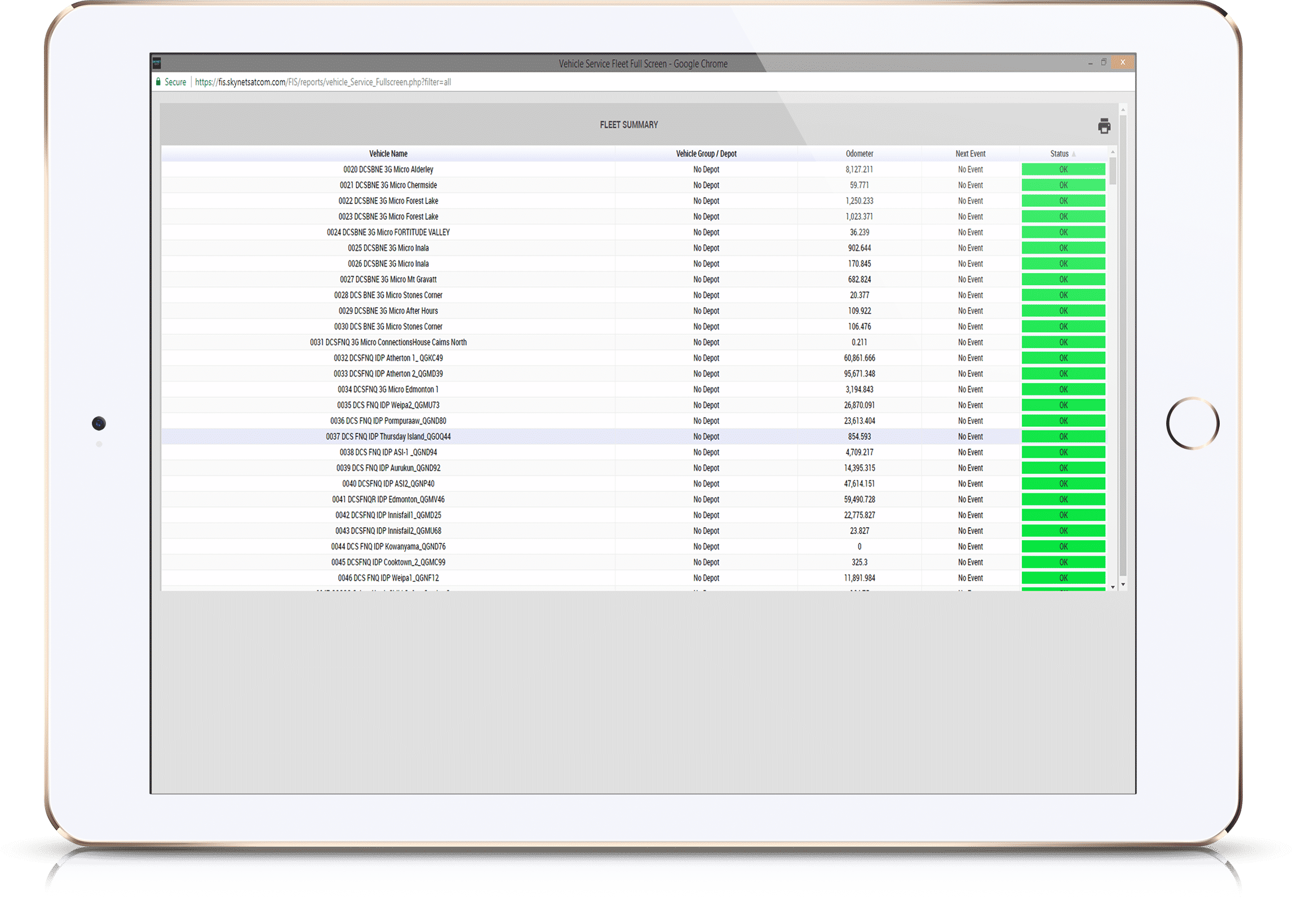1293x924 pixels.
Task: Click the secure padlock icon in address bar
Action: point(158,82)
